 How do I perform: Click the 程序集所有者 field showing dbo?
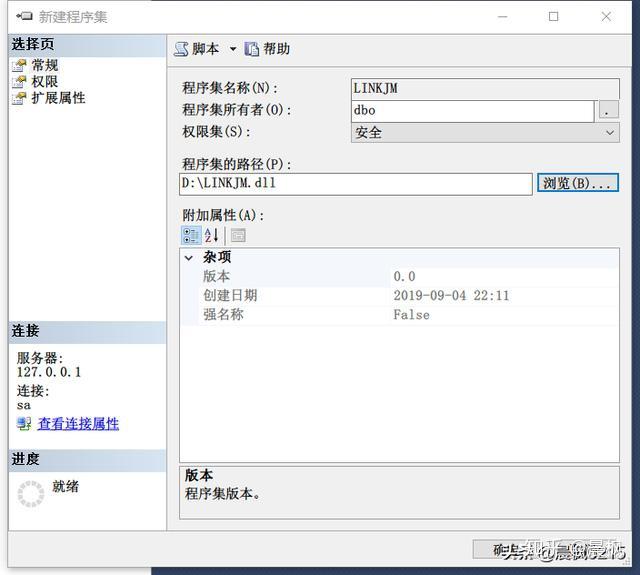pos(472,111)
